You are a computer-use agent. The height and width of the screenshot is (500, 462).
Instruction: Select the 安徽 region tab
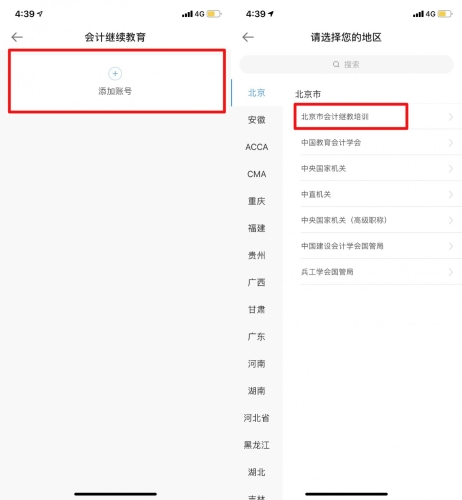coord(256,120)
